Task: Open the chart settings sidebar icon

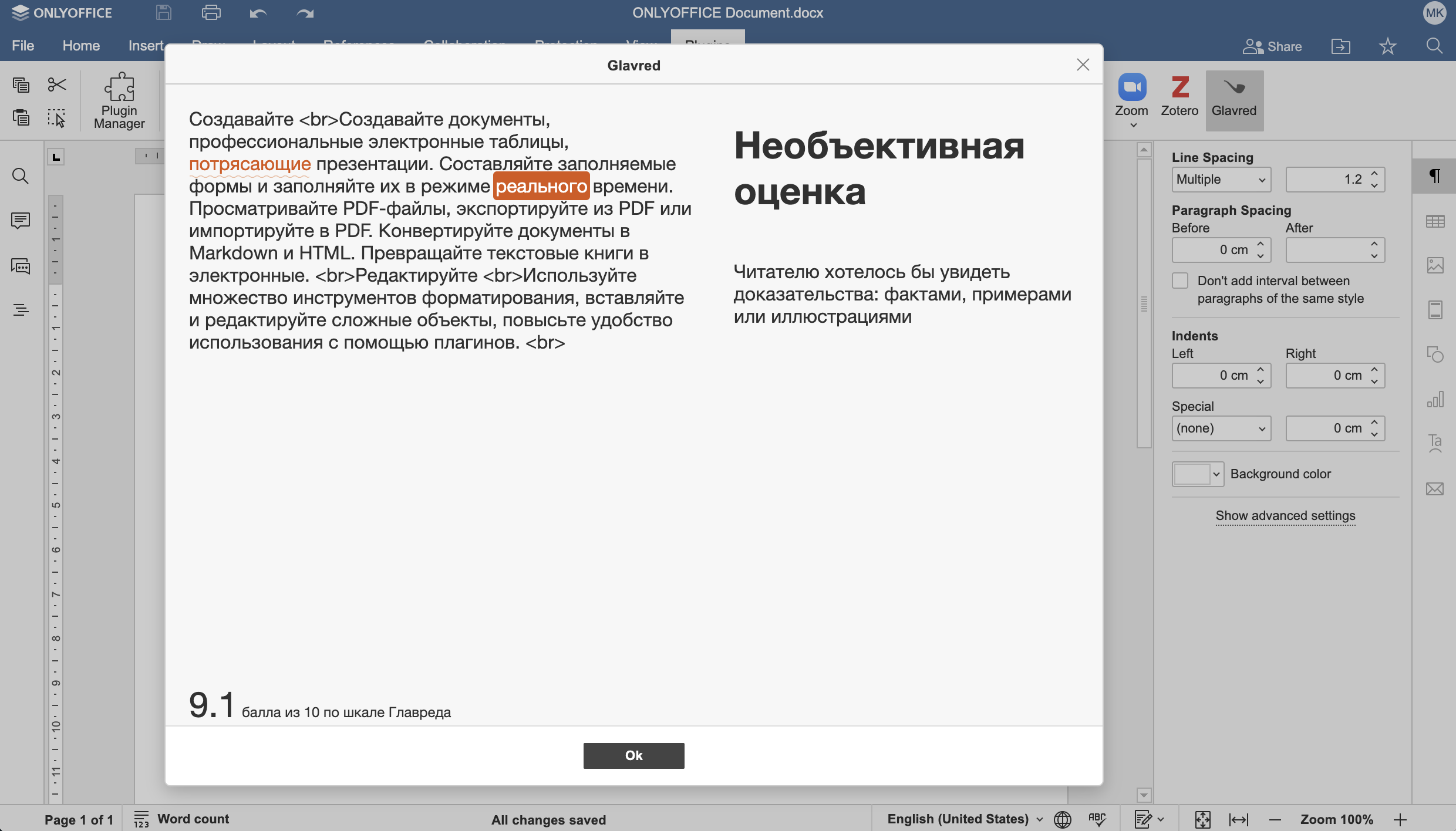Action: [x=1435, y=400]
